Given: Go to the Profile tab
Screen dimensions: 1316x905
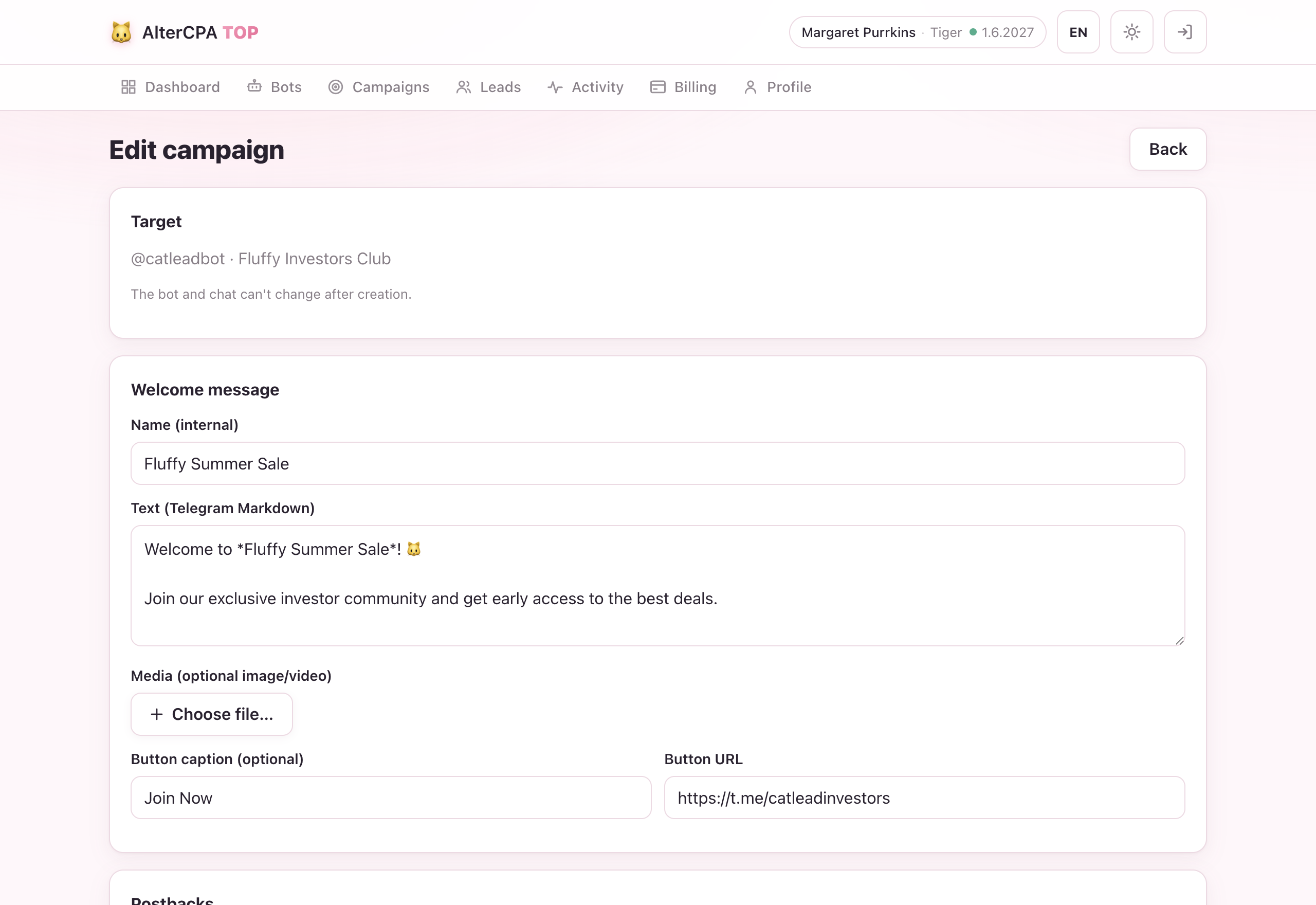Looking at the screenshot, I should pos(777,87).
